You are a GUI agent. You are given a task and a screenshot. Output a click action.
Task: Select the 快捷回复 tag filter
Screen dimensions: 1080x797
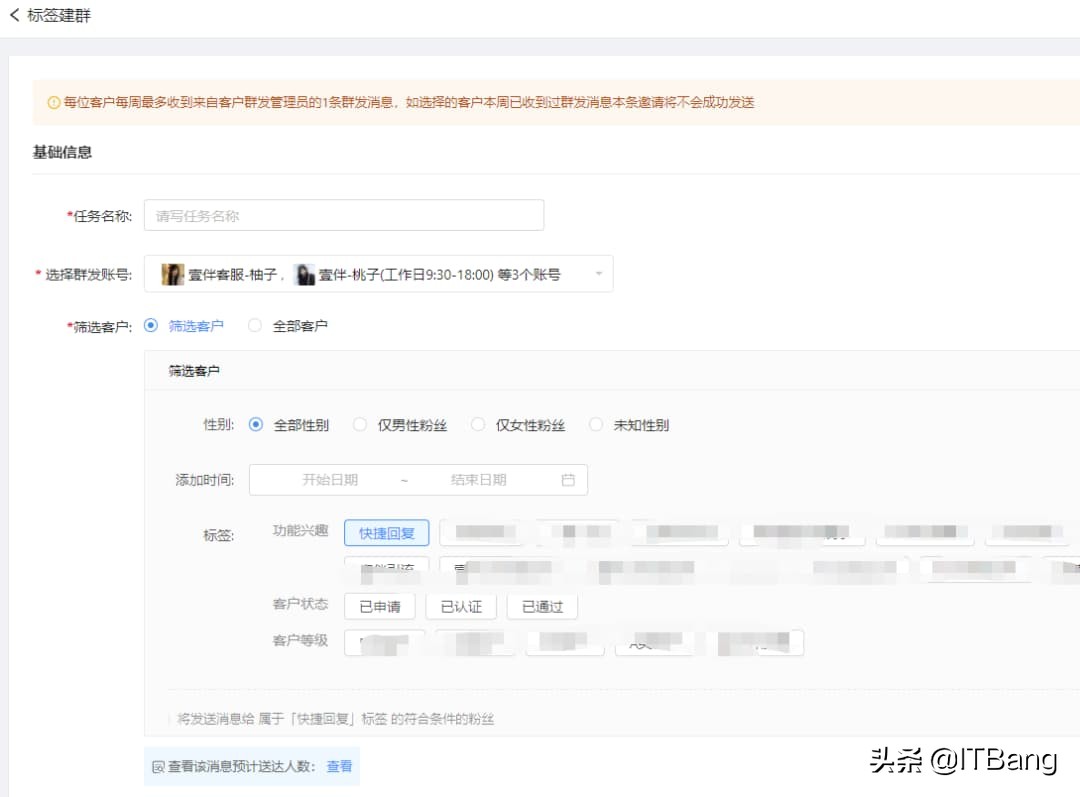[x=386, y=532]
